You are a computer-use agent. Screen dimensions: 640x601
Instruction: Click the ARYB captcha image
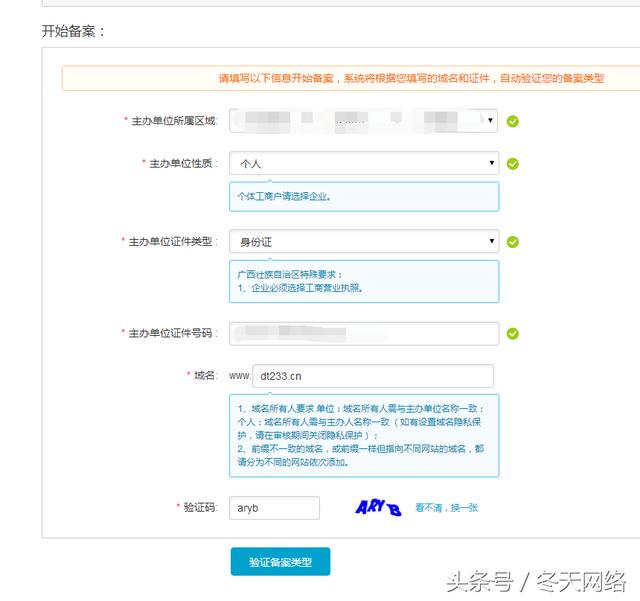click(378, 508)
